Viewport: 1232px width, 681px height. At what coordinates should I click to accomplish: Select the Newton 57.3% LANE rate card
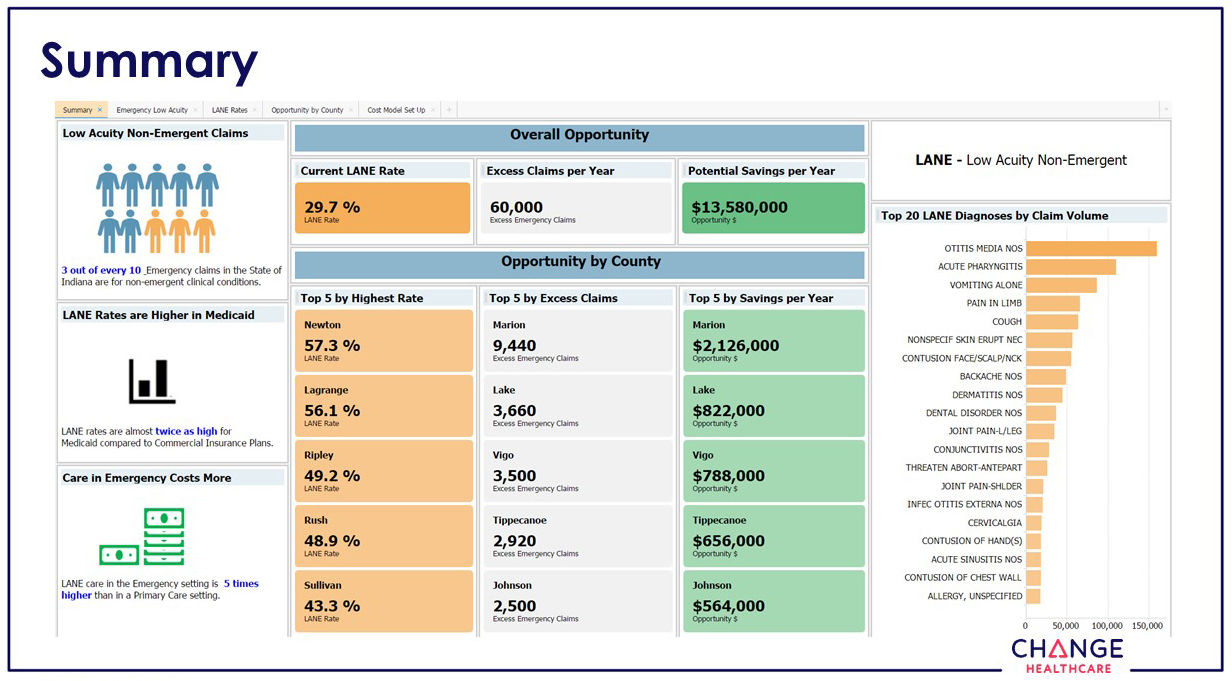coord(381,340)
